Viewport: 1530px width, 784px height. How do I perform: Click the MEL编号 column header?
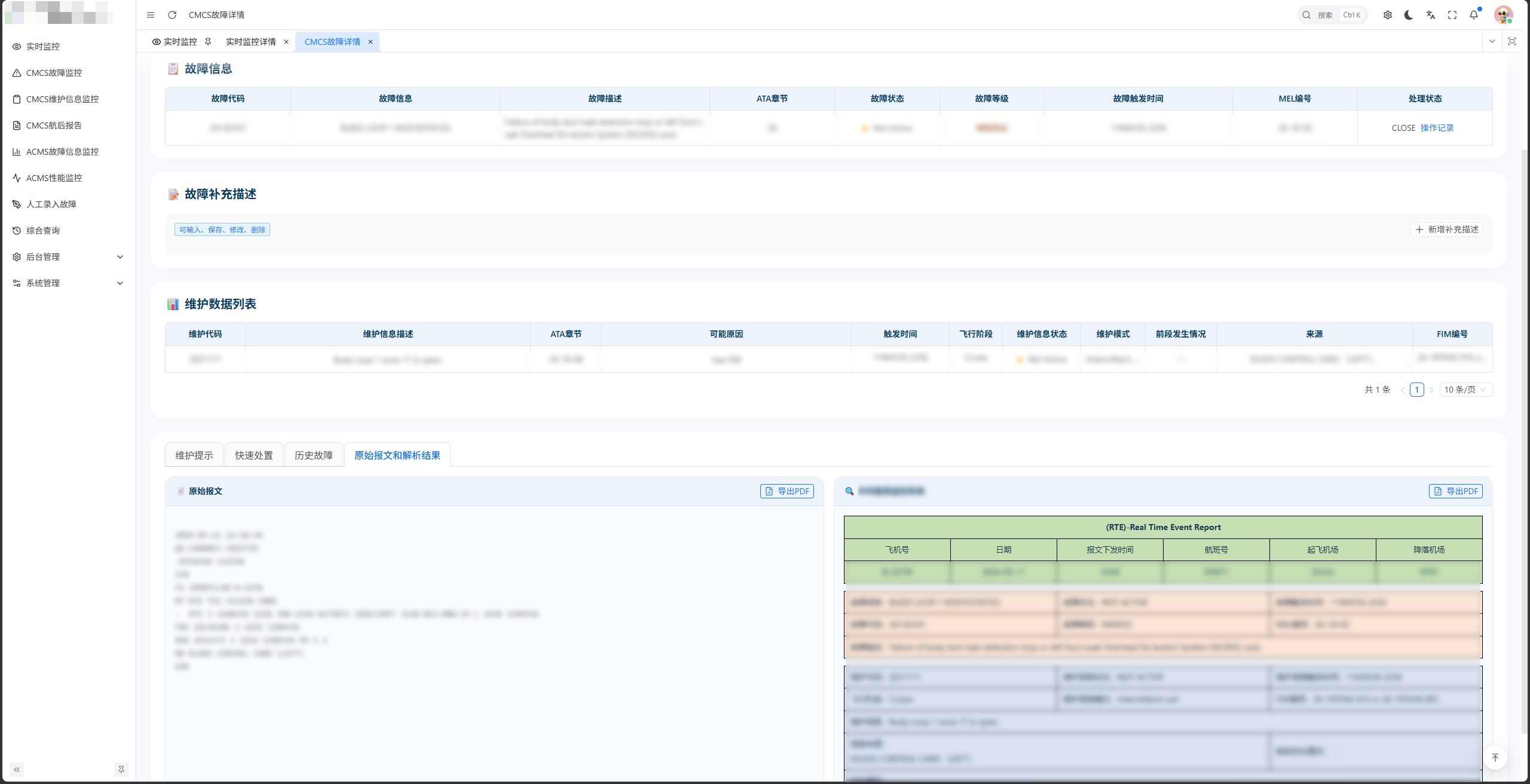(1295, 99)
